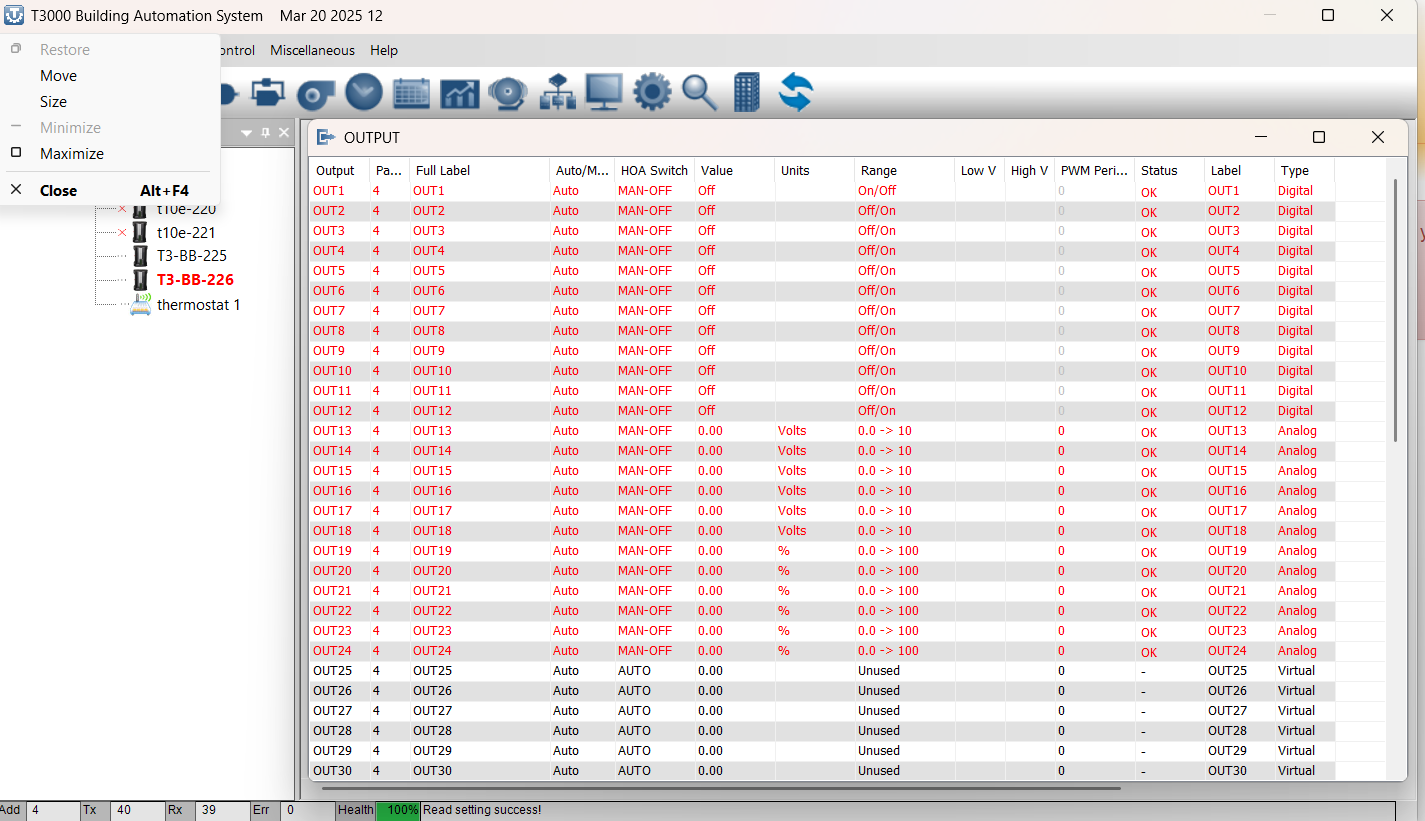Image resolution: width=1425 pixels, height=821 pixels.
Task: Open the Alarms bell icon
Action: 507,93
